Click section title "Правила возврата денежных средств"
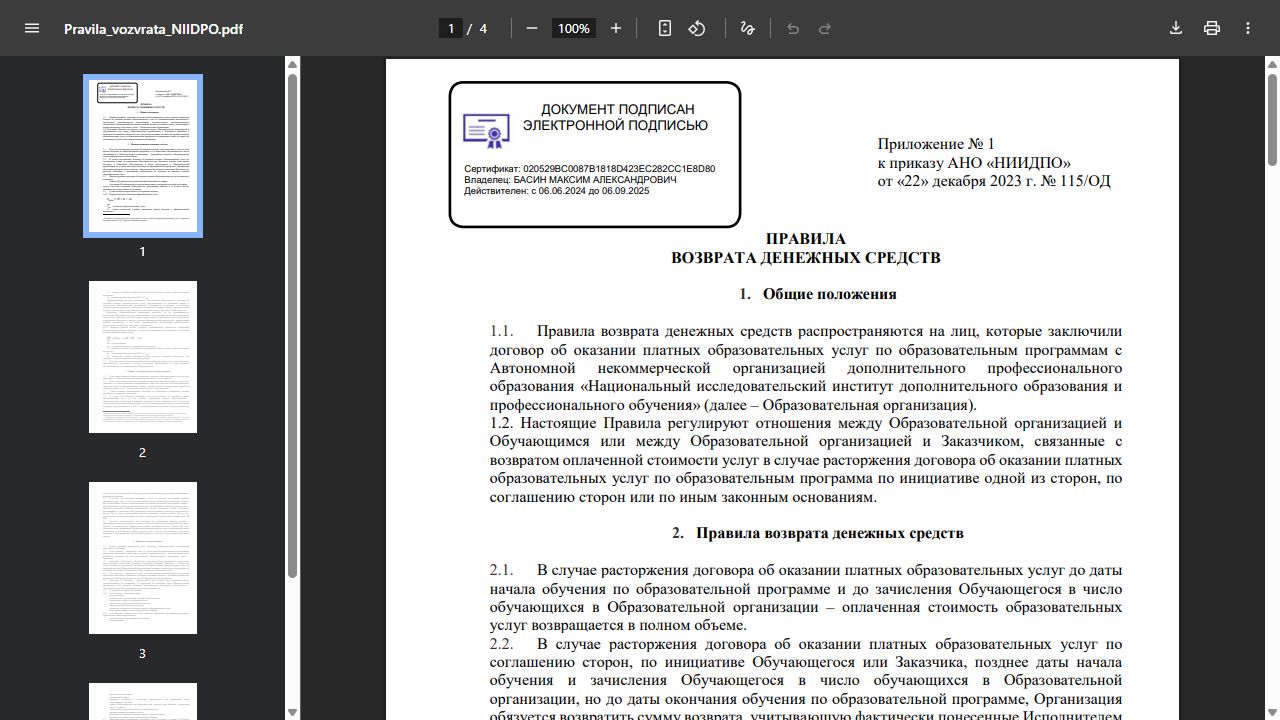The height and width of the screenshot is (720, 1280). click(830, 533)
